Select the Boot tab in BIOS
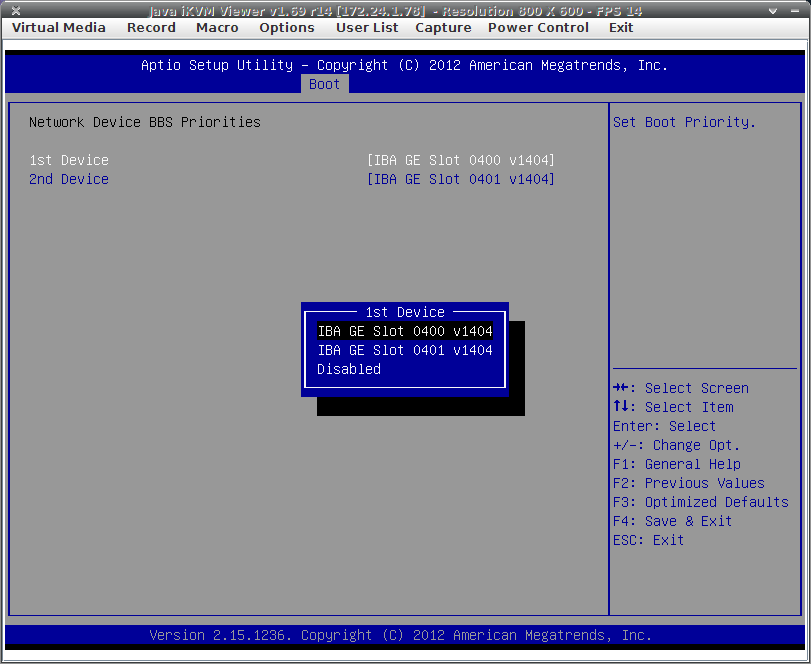The image size is (811, 664). coord(324,84)
